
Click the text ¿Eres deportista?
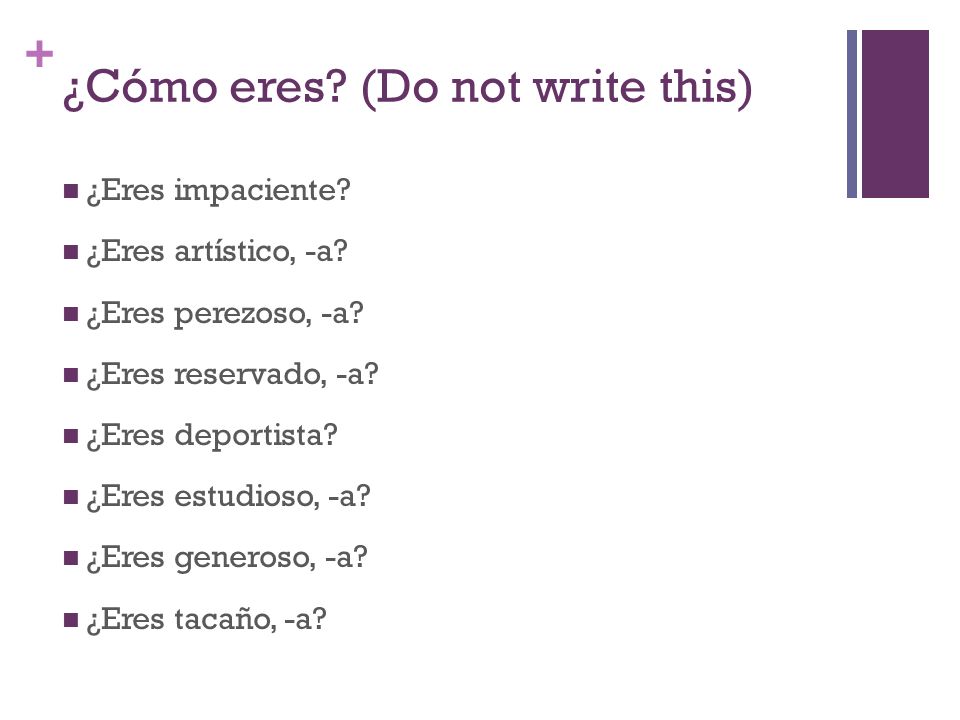212,436
